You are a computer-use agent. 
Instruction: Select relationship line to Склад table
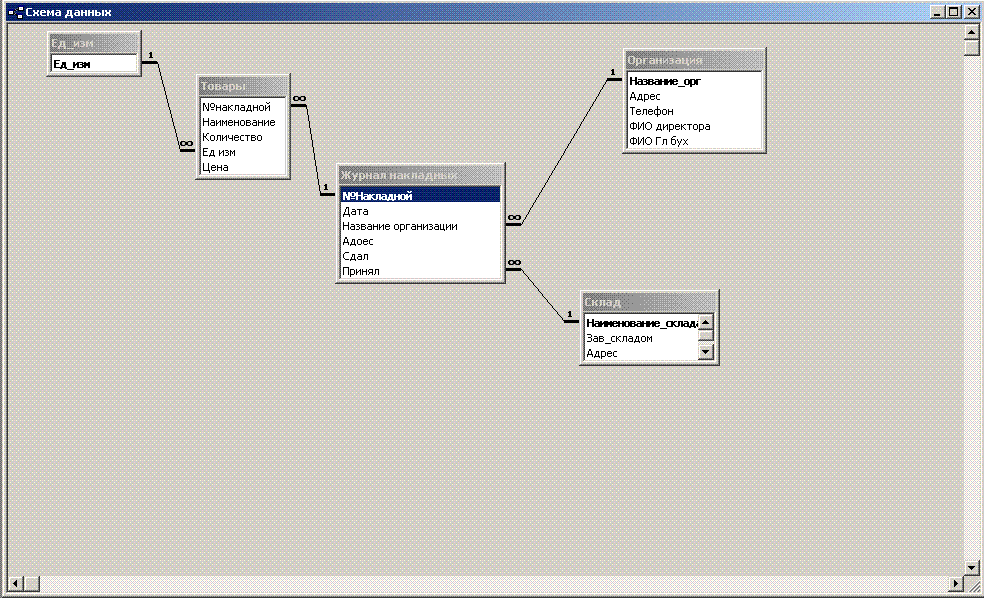tap(542, 295)
